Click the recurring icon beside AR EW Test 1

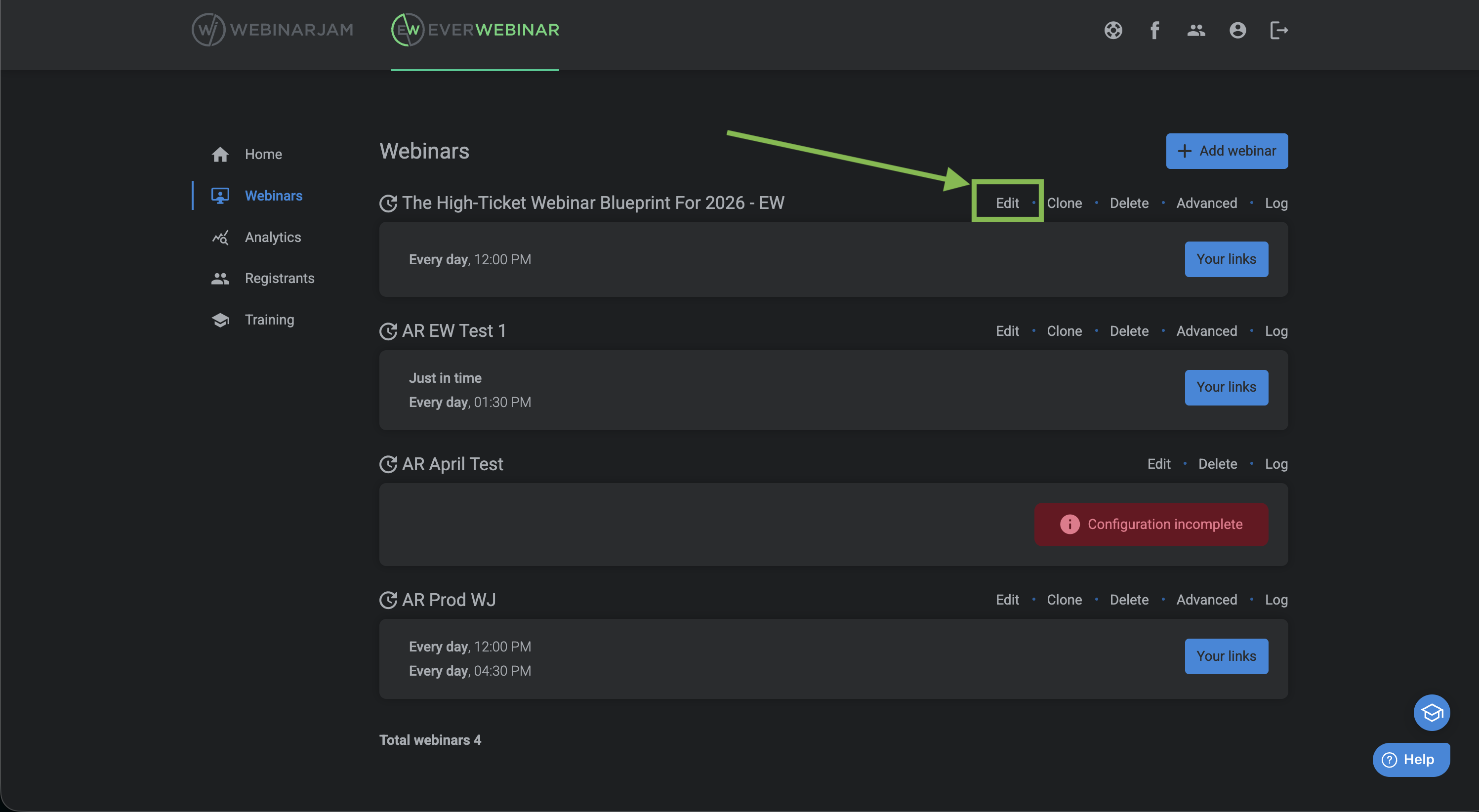point(388,331)
